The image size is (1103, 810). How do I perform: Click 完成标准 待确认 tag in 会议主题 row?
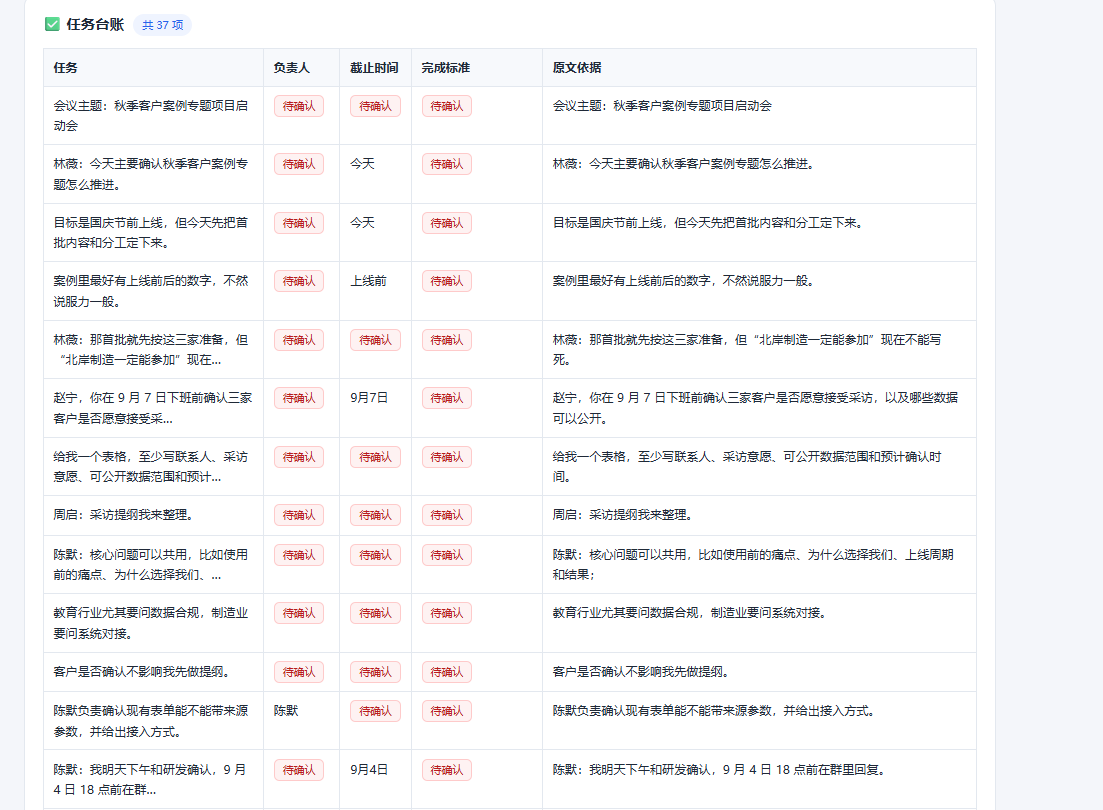click(447, 106)
